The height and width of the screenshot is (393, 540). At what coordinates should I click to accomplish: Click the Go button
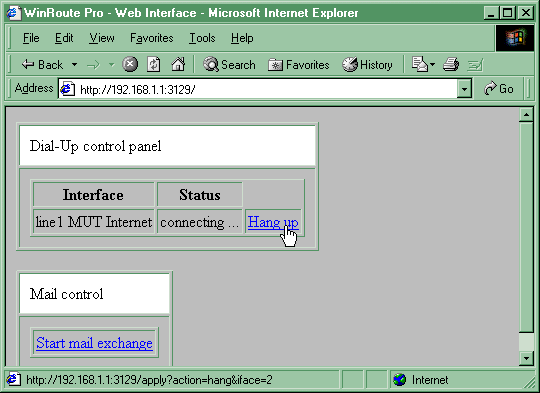click(x=499, y=89)
